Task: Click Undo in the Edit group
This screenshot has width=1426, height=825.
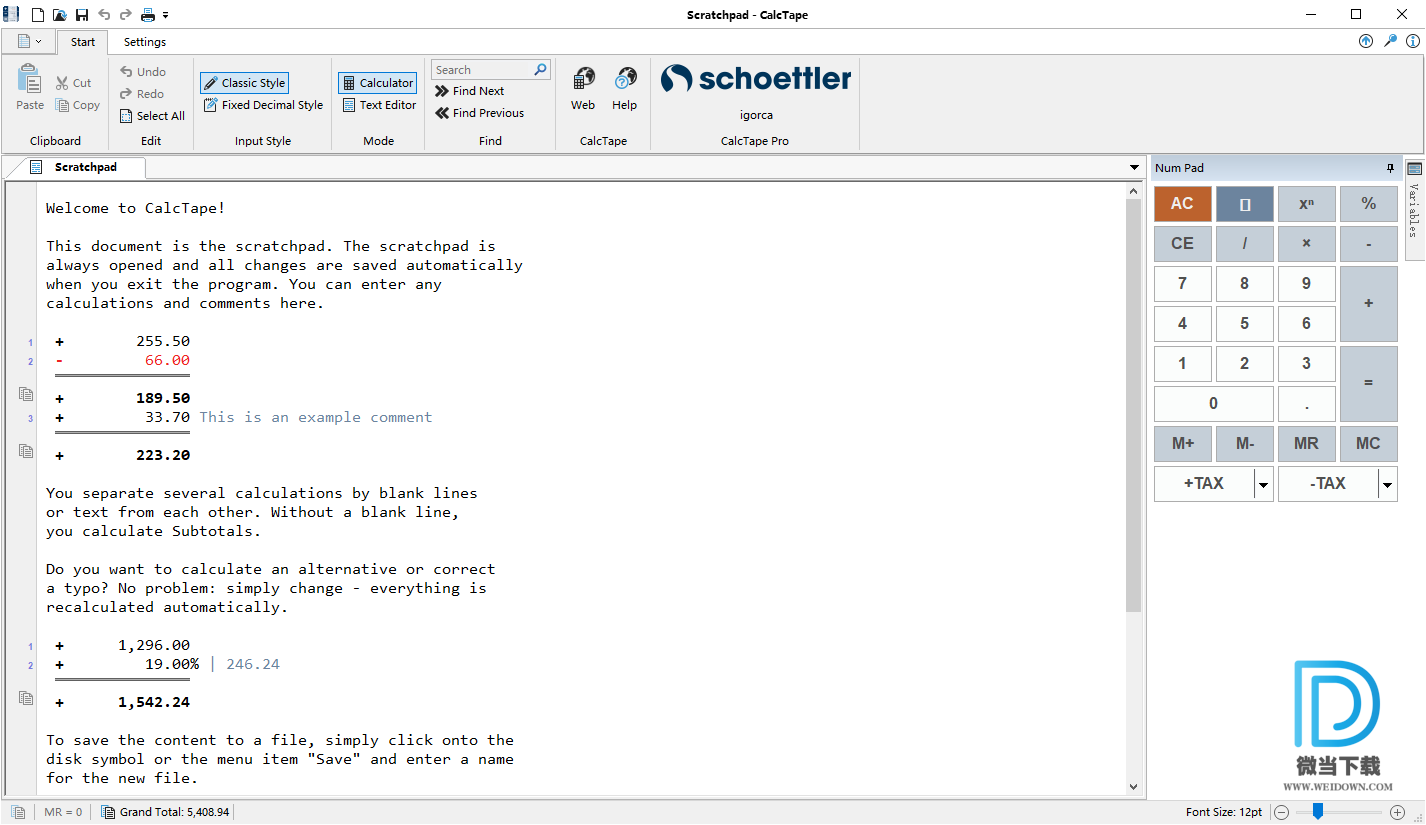Action: tap(143, 72)
